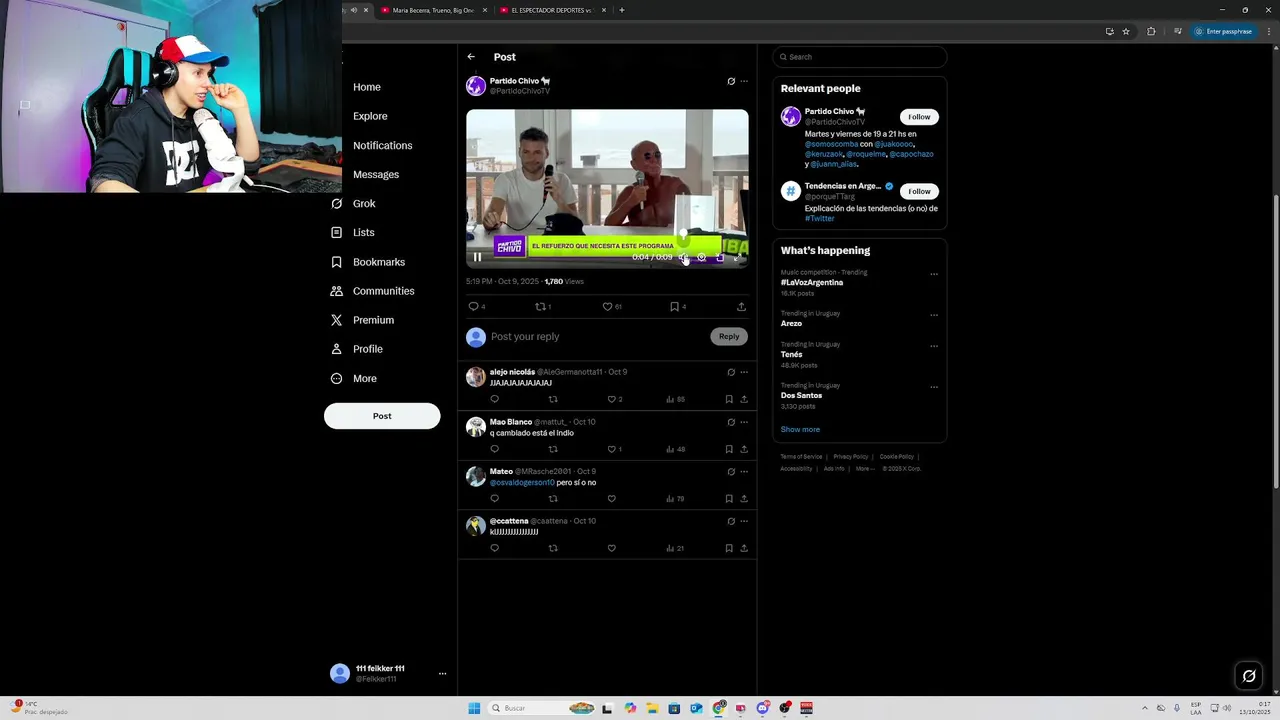The image size is (1280, 720).
Task: Click the Search input box
Action: [x=859, y=57]
